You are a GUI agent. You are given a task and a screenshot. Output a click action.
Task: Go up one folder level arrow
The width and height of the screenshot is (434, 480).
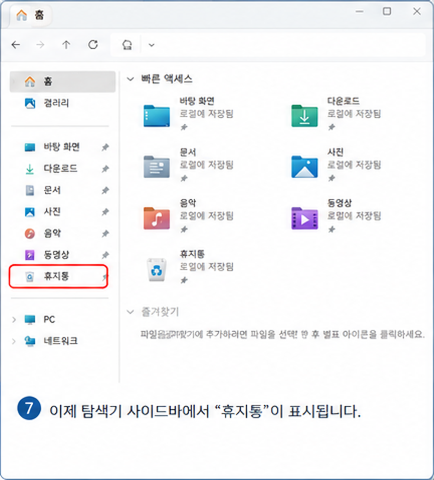coord(66,45)
